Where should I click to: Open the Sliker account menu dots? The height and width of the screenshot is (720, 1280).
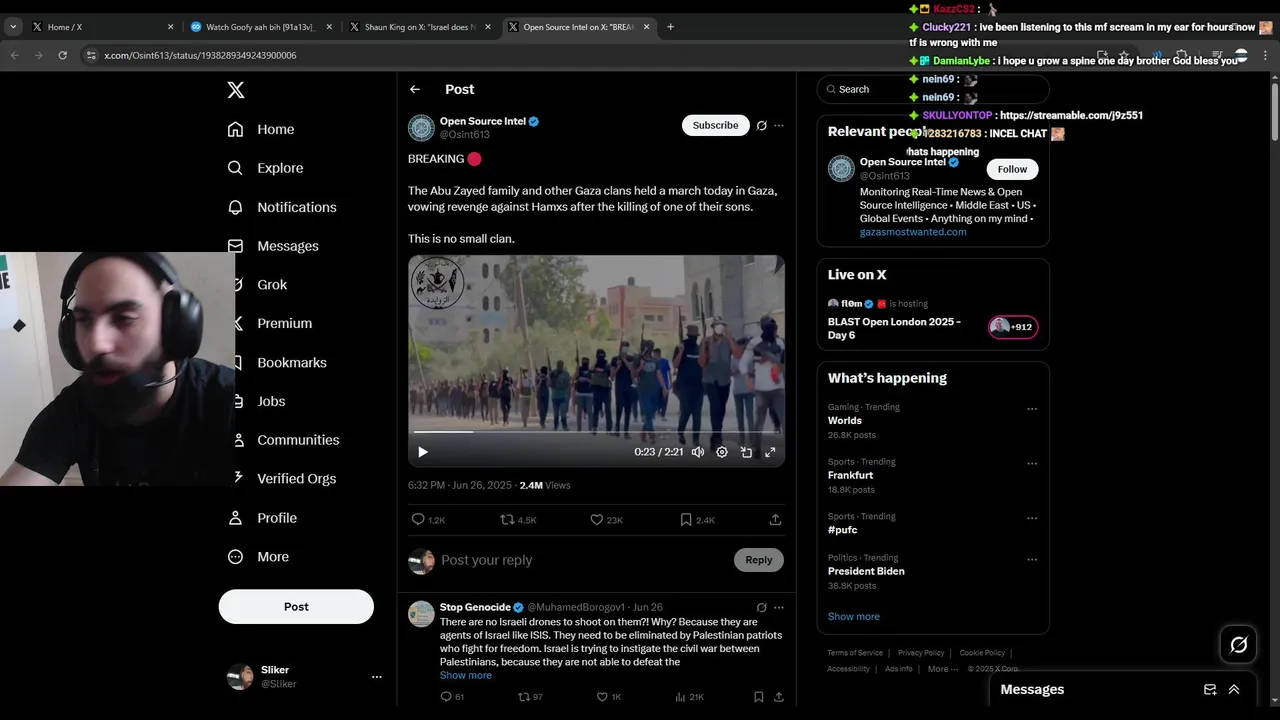pyautogui.click(x=377, y=677)
